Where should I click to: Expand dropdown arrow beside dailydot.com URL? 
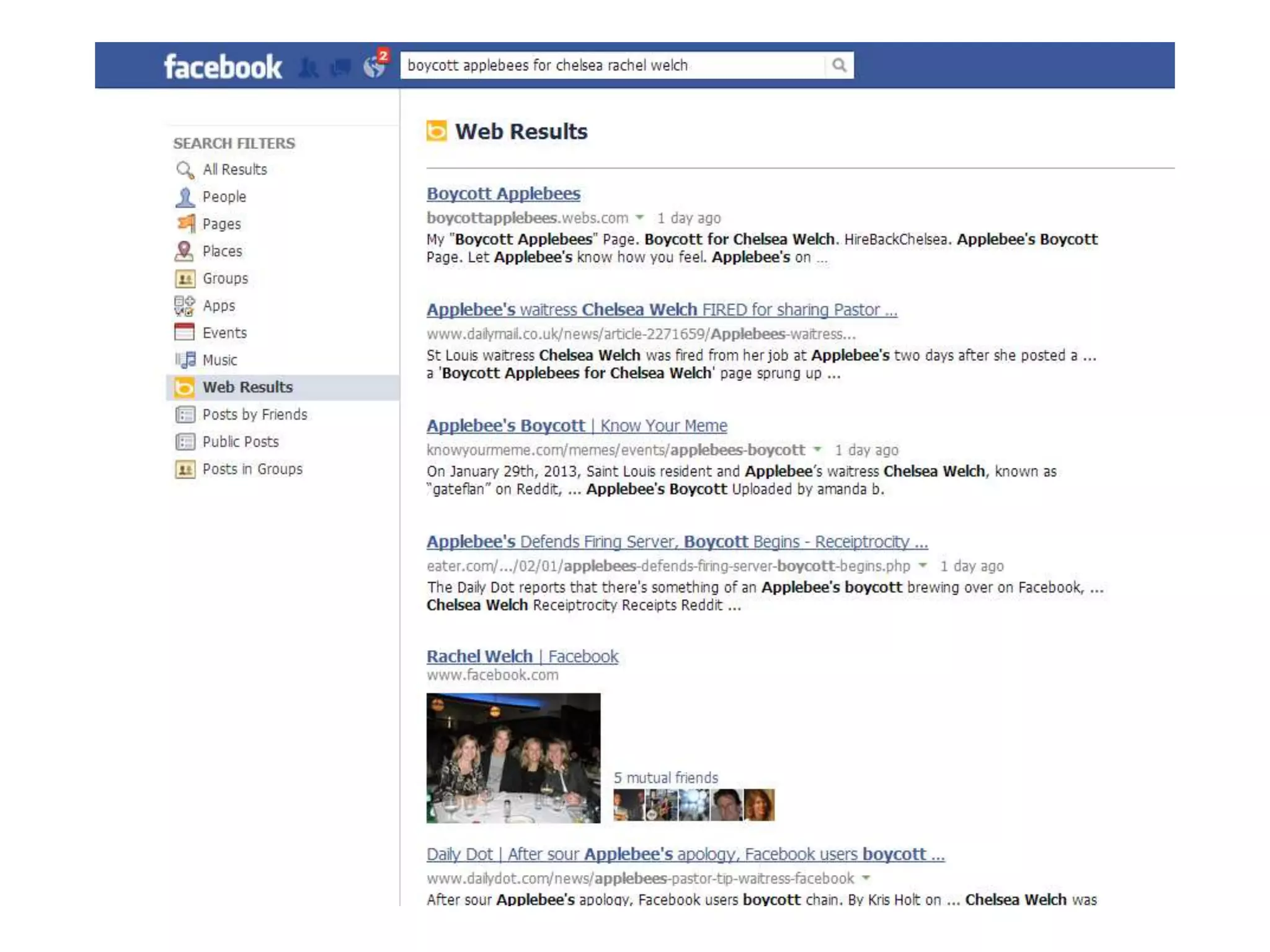pyautogui.click(x=866, y=878)
